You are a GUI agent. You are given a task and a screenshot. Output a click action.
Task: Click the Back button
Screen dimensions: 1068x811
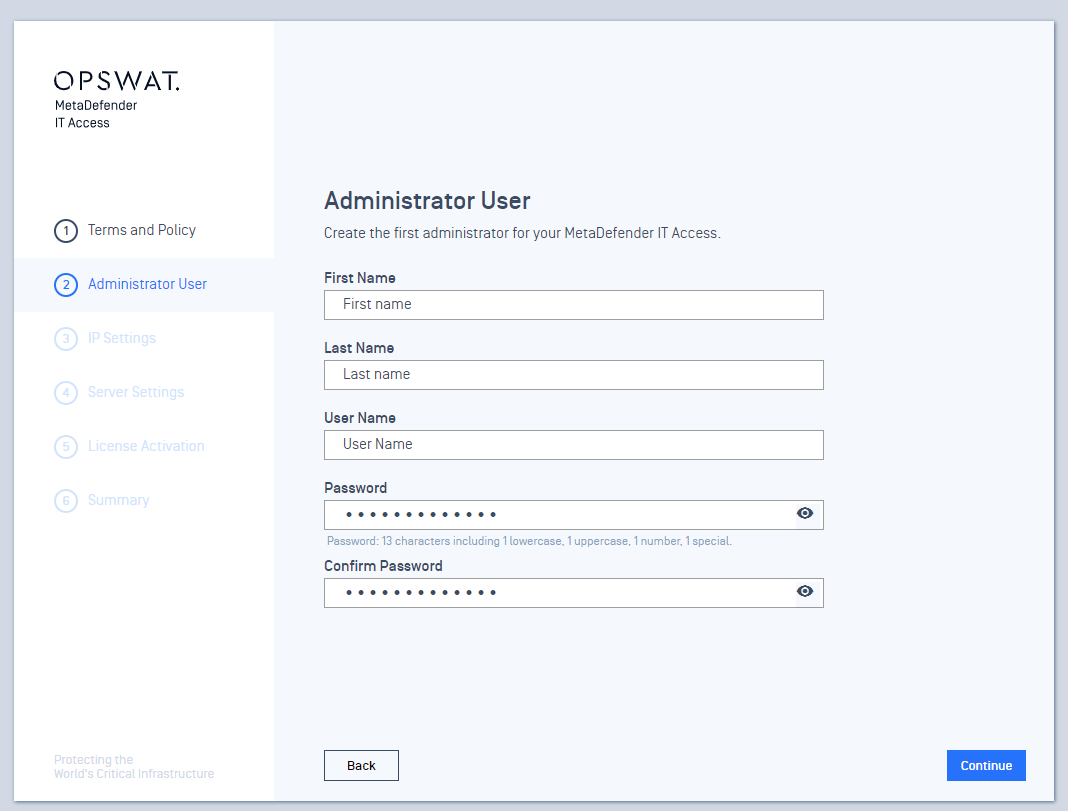(361, 765)
